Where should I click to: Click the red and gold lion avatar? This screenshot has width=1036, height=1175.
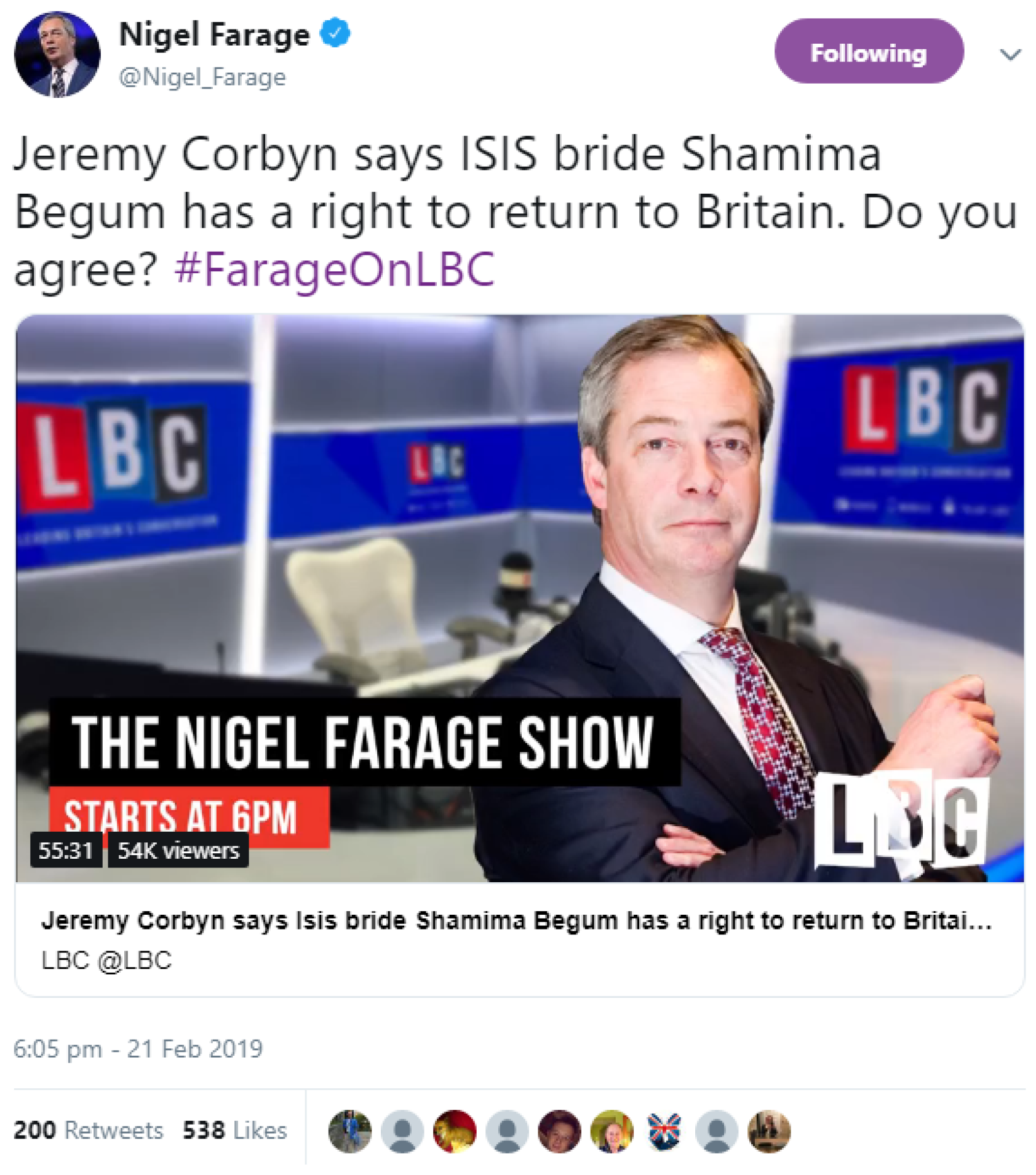pyautogui.click(x=455, y=1131)
